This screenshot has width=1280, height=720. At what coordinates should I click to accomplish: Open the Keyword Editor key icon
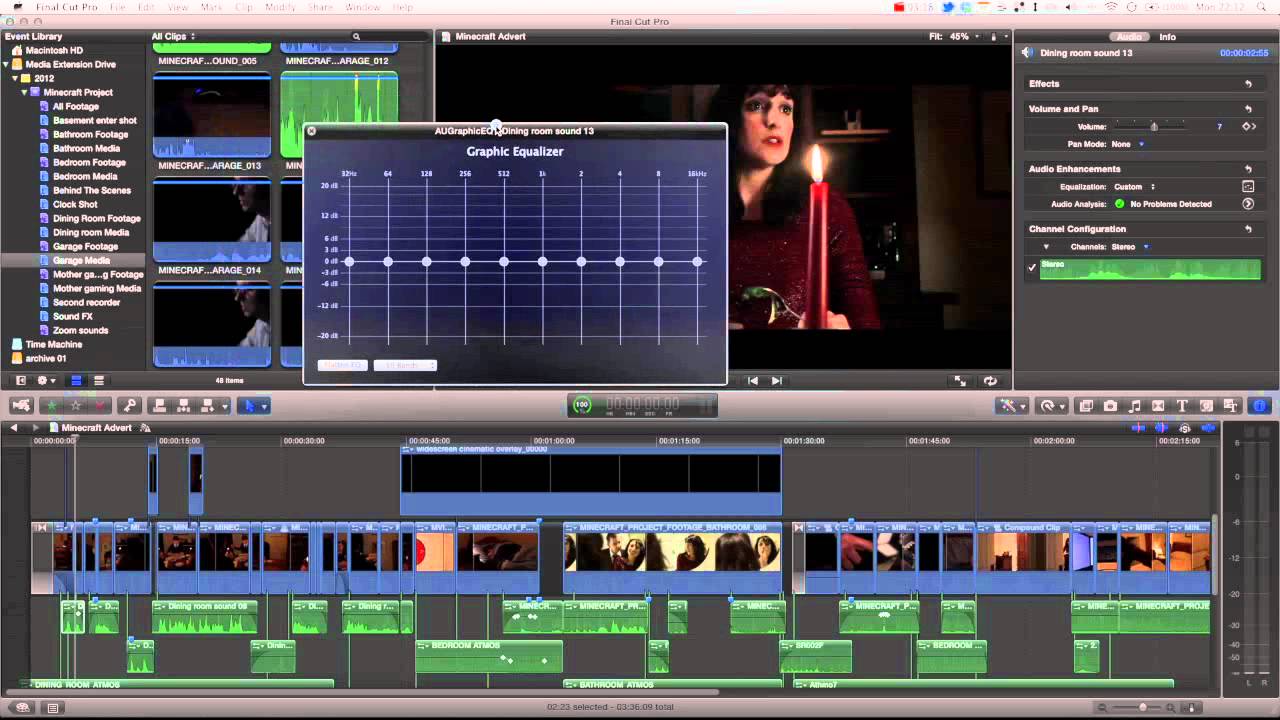click(x=128, y=405)
